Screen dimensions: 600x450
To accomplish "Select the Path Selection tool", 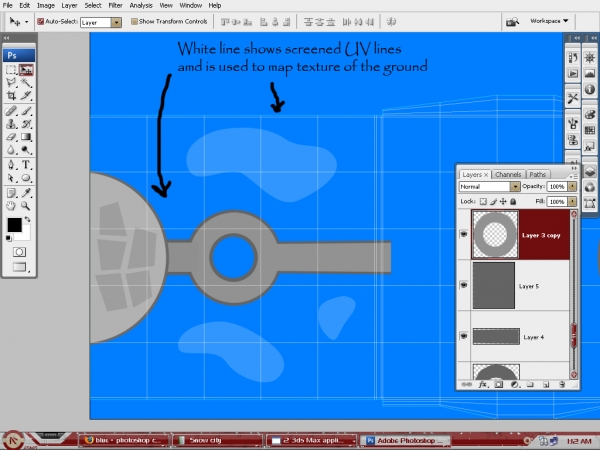I will point(11,178).
